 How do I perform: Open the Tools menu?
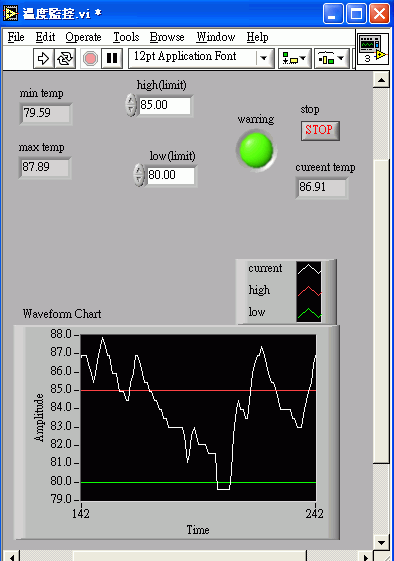click(126, 37)
